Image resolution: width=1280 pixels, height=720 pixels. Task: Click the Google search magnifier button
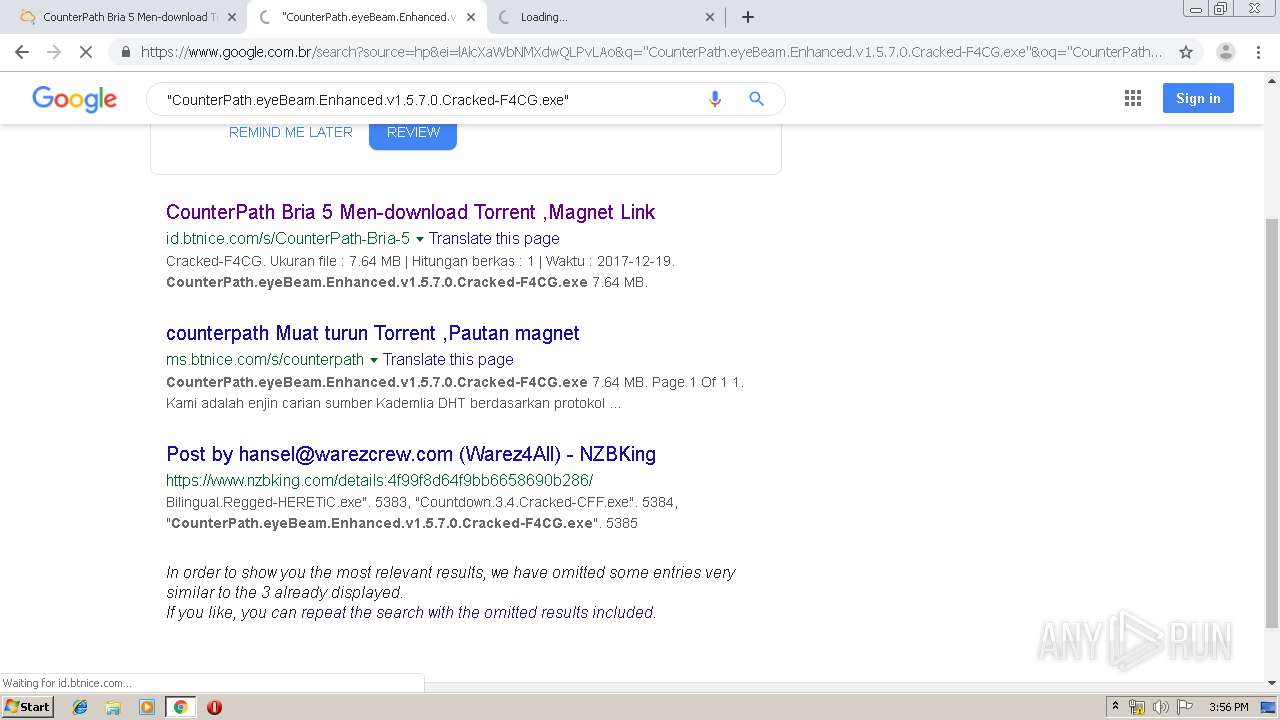click(x=757, y=99)
